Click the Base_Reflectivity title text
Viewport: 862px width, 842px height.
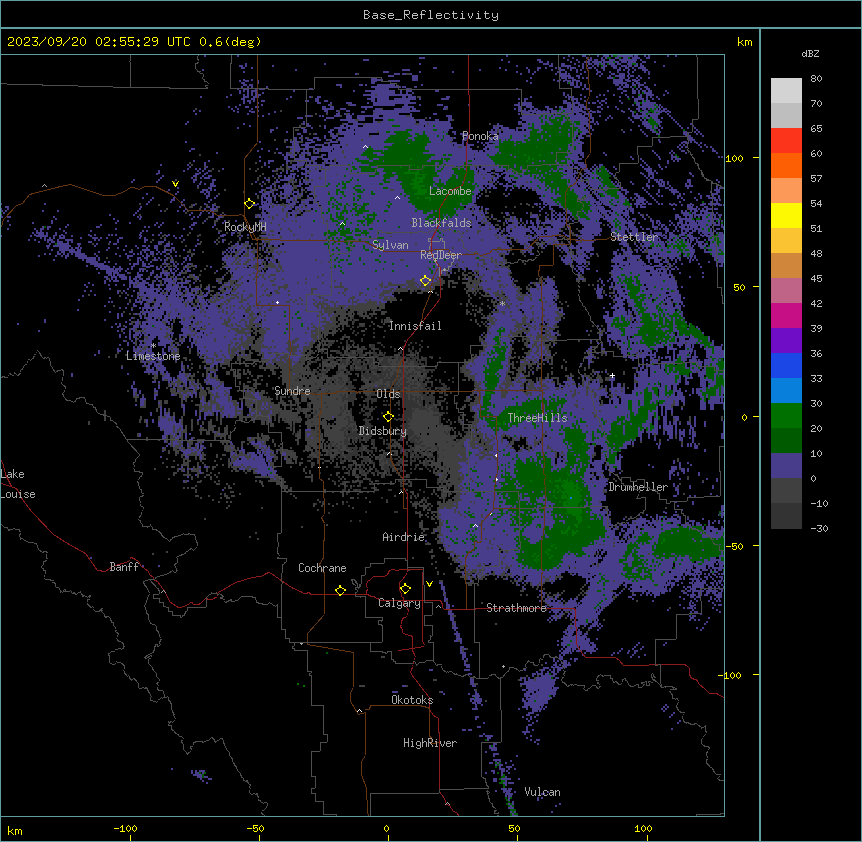coord(431,15)
